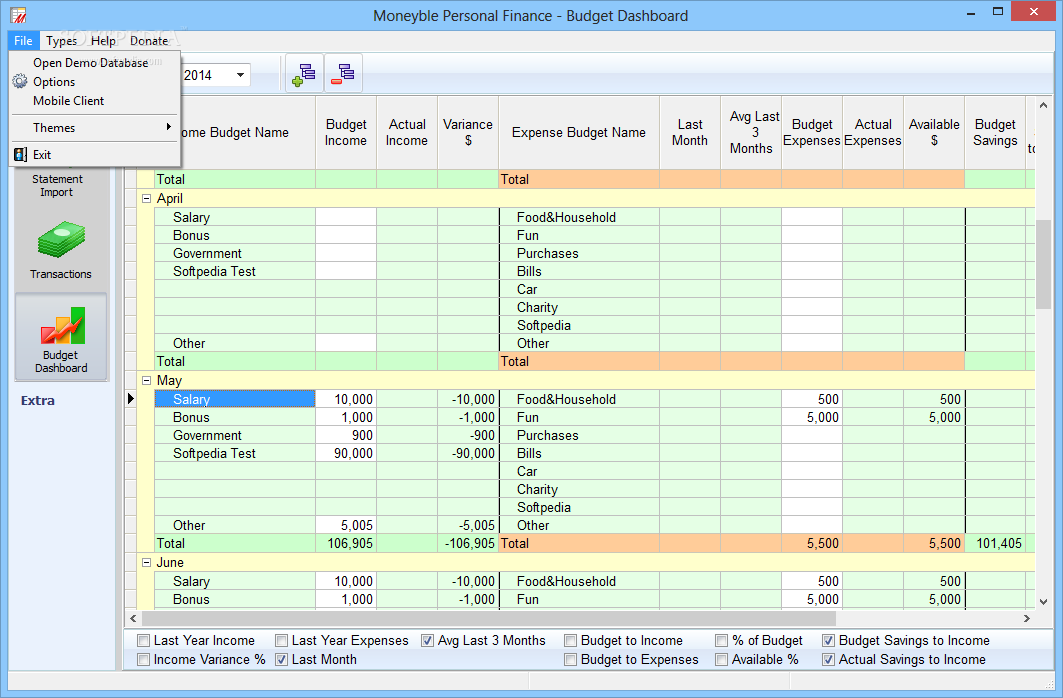Click the scroll right arrow of grid
Image resolution: width=1063 pixels, height=698 pixels.
1026,618
